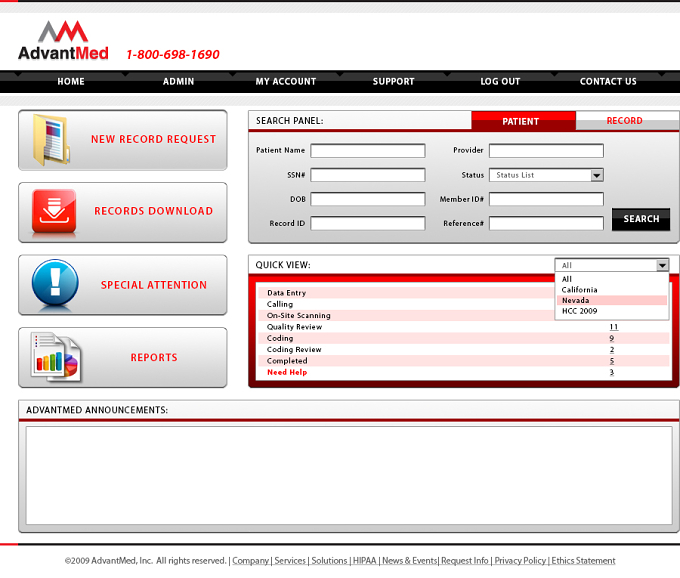This screenshot has width=680, height=578.
Task: Choose HCC 2009 from the dropdown list
Action: pos(579,311)
